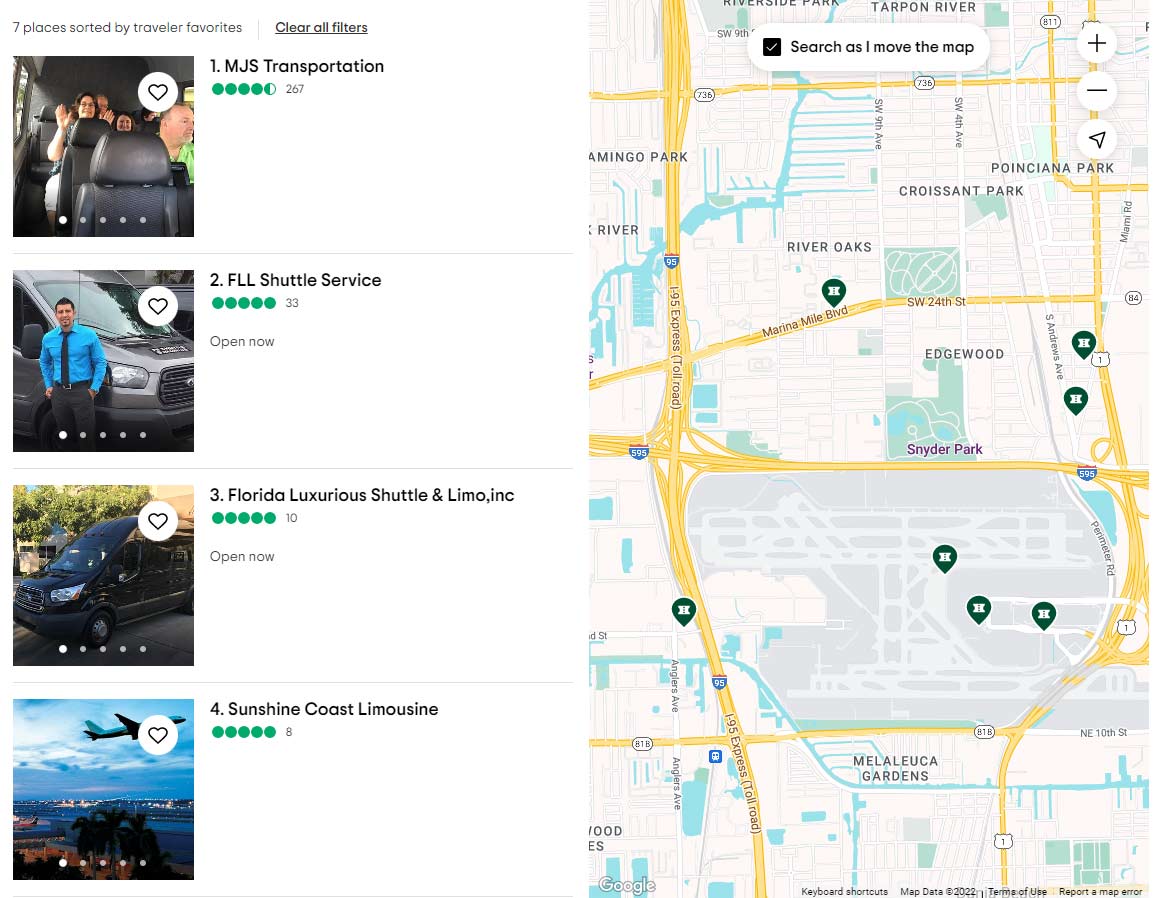The image size is (1164, 898).
Task: View MJS Transportation van interior photo
Action: 103,146
